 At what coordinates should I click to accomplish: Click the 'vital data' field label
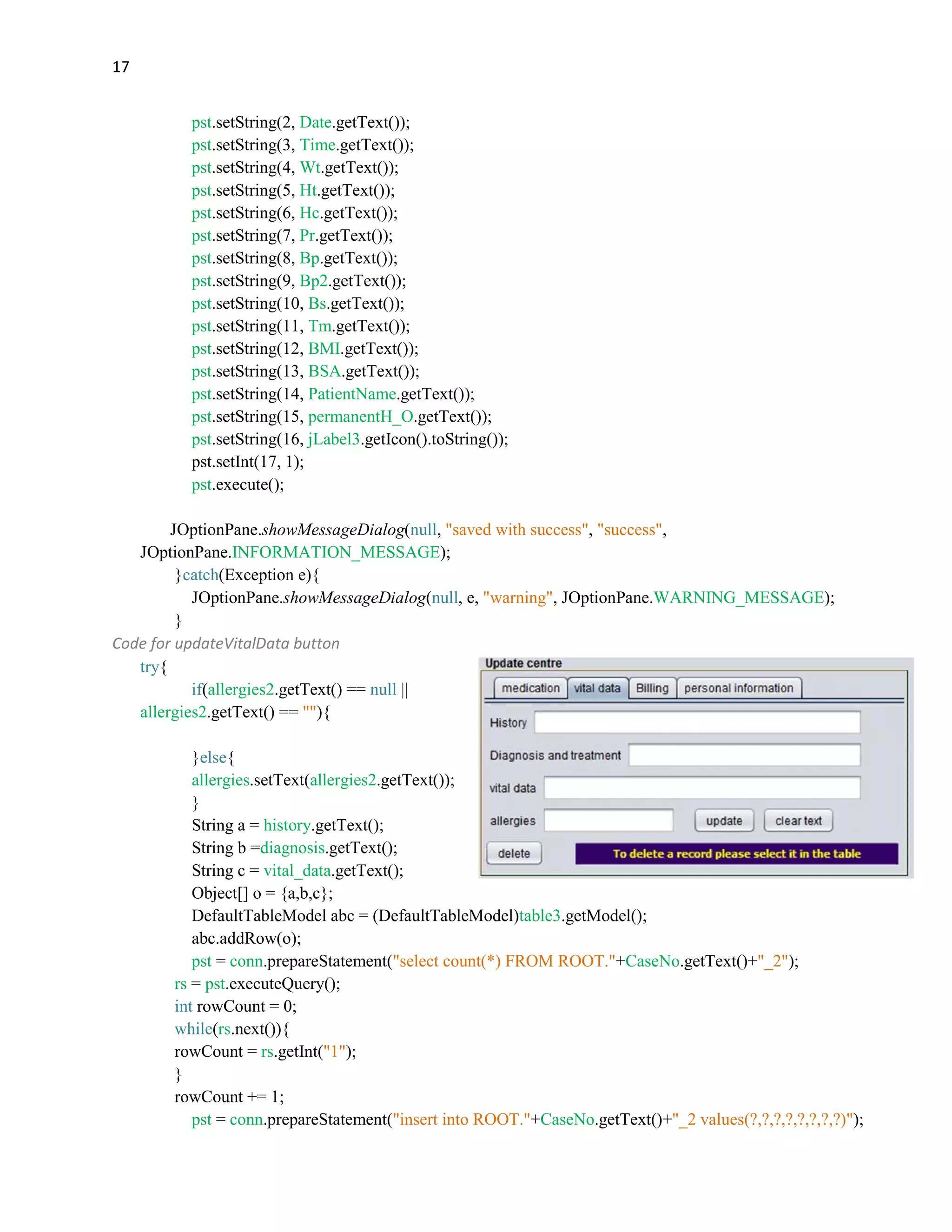513,788
